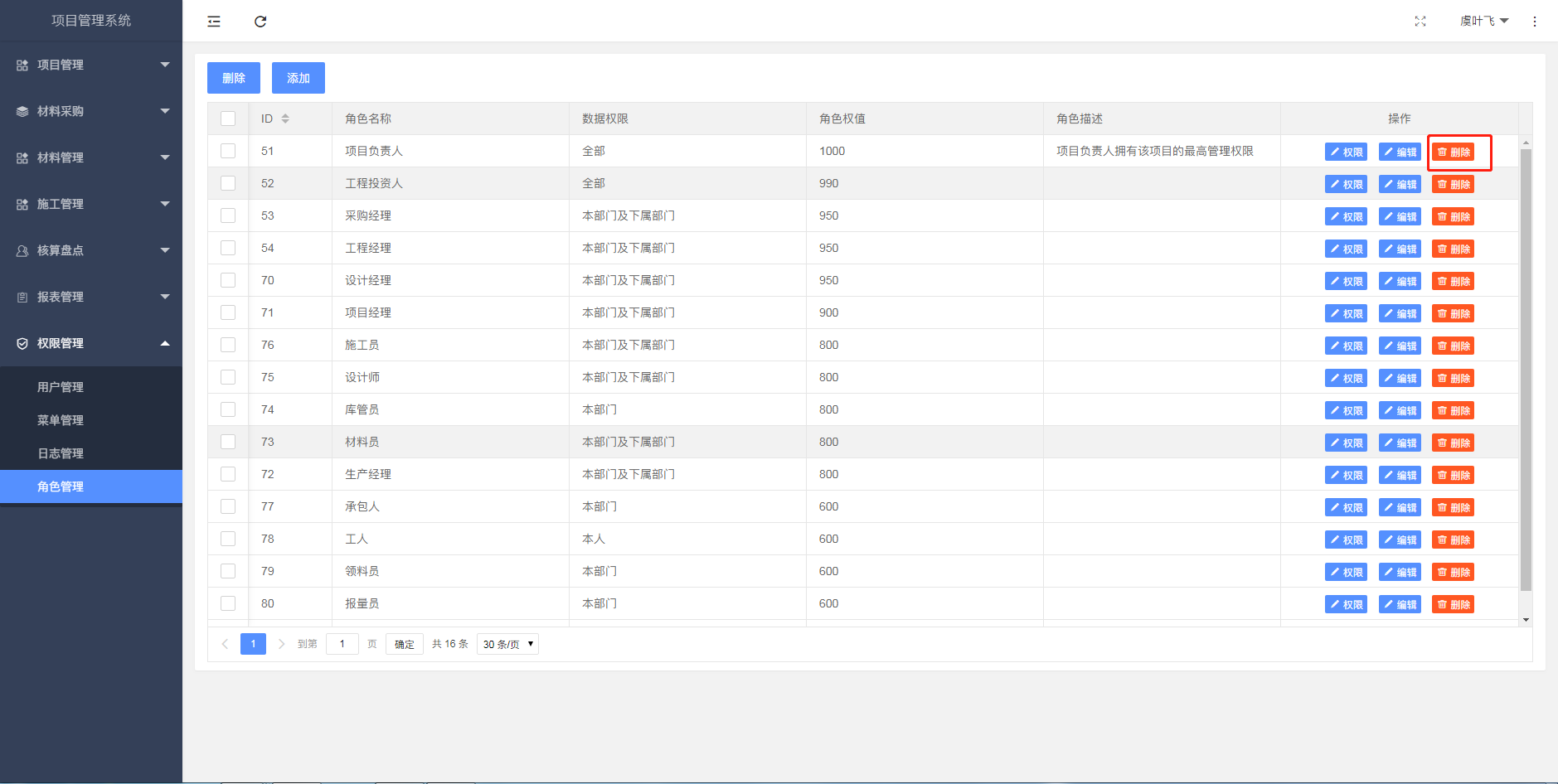
Task: Expand the 项目管理 menu arrow
Action: (x=165, y=65)
